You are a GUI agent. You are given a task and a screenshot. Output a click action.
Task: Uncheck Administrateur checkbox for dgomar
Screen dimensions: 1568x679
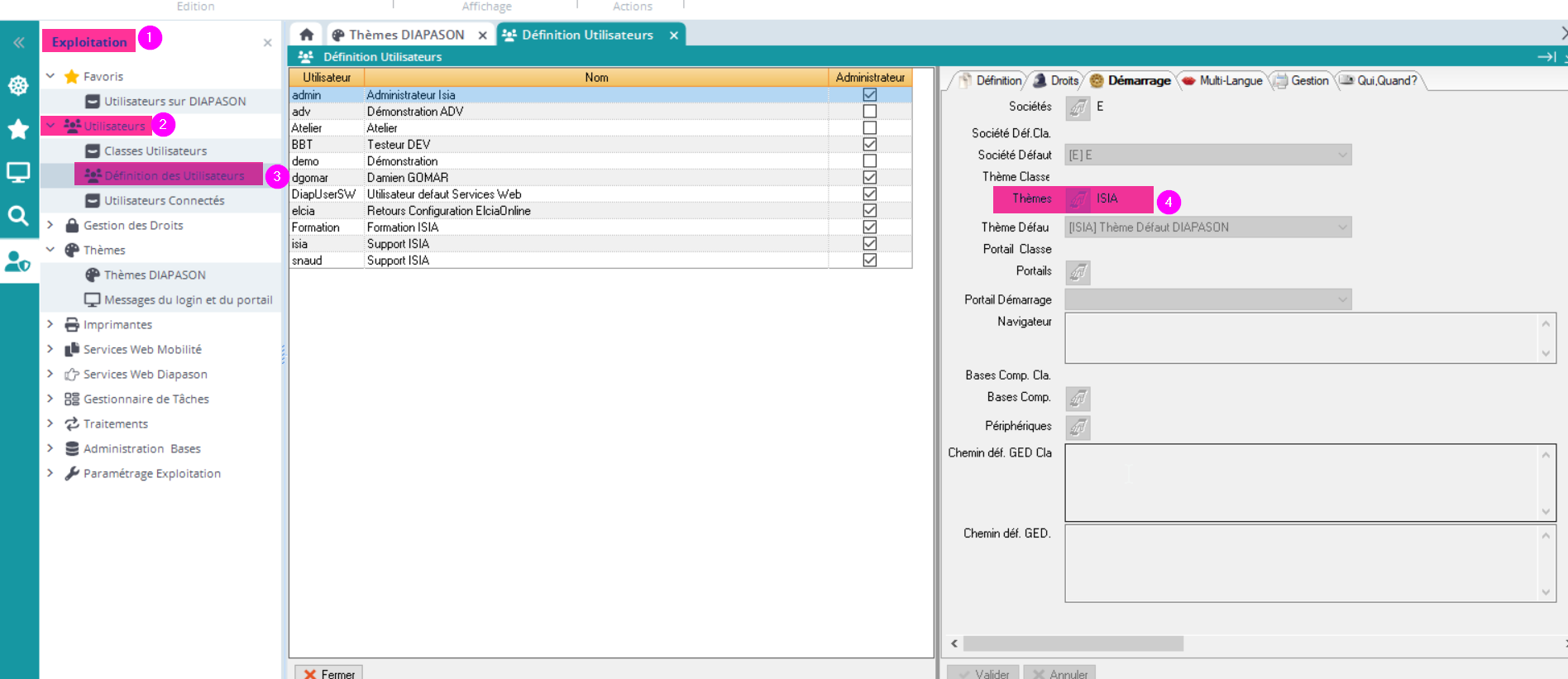869,178
